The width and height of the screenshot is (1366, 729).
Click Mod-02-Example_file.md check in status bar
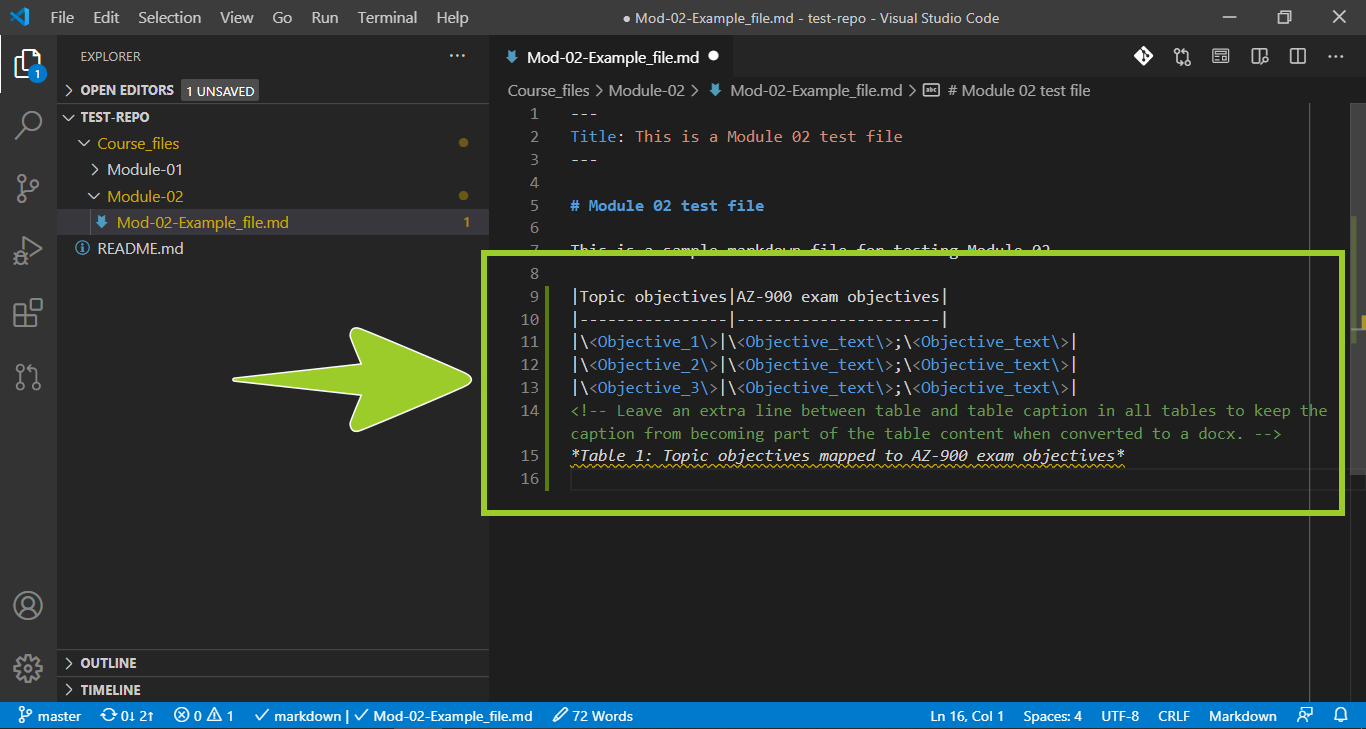[443, 715]
